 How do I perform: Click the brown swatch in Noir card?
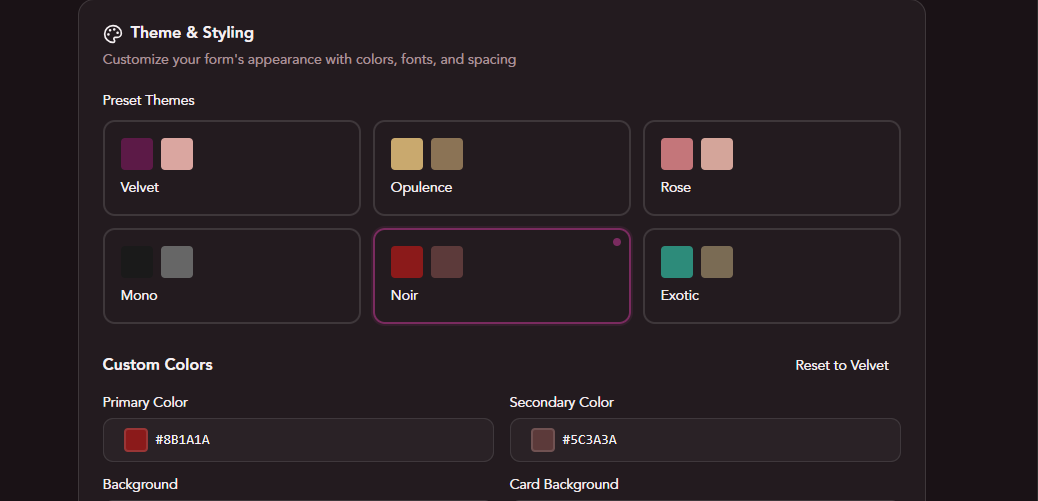[447, 262]
